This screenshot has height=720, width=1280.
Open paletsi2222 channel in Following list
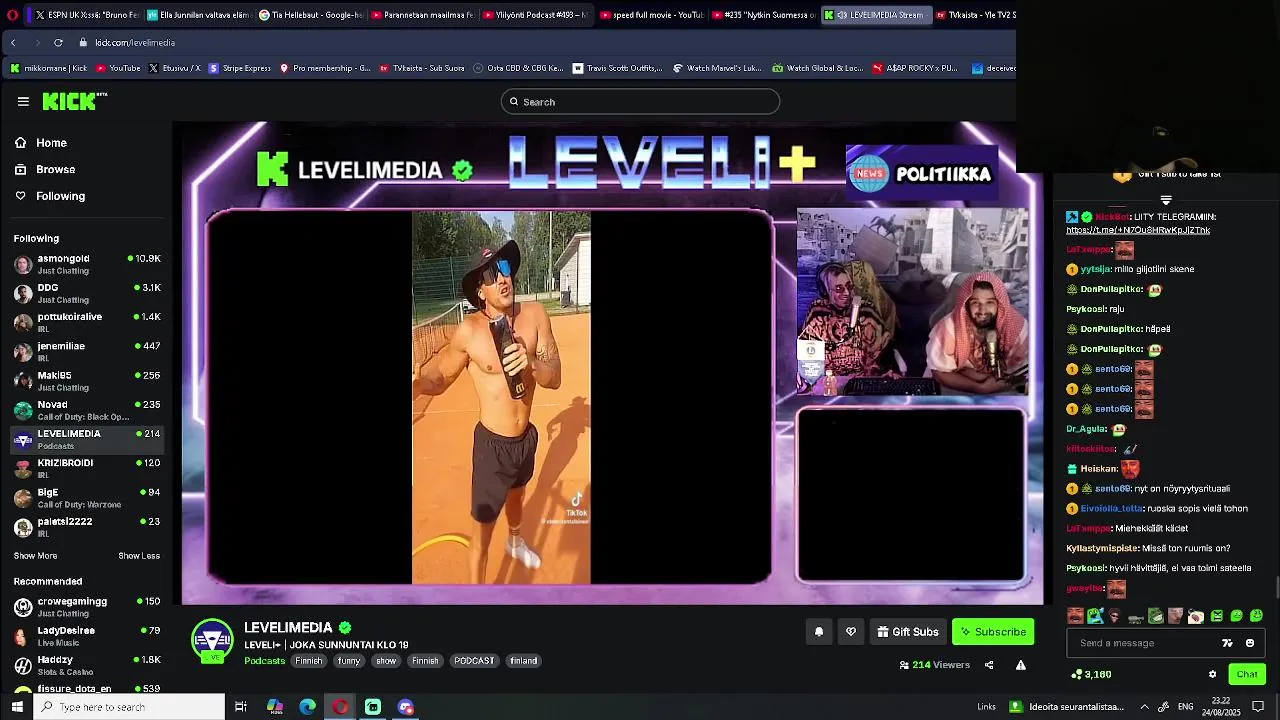87,527
